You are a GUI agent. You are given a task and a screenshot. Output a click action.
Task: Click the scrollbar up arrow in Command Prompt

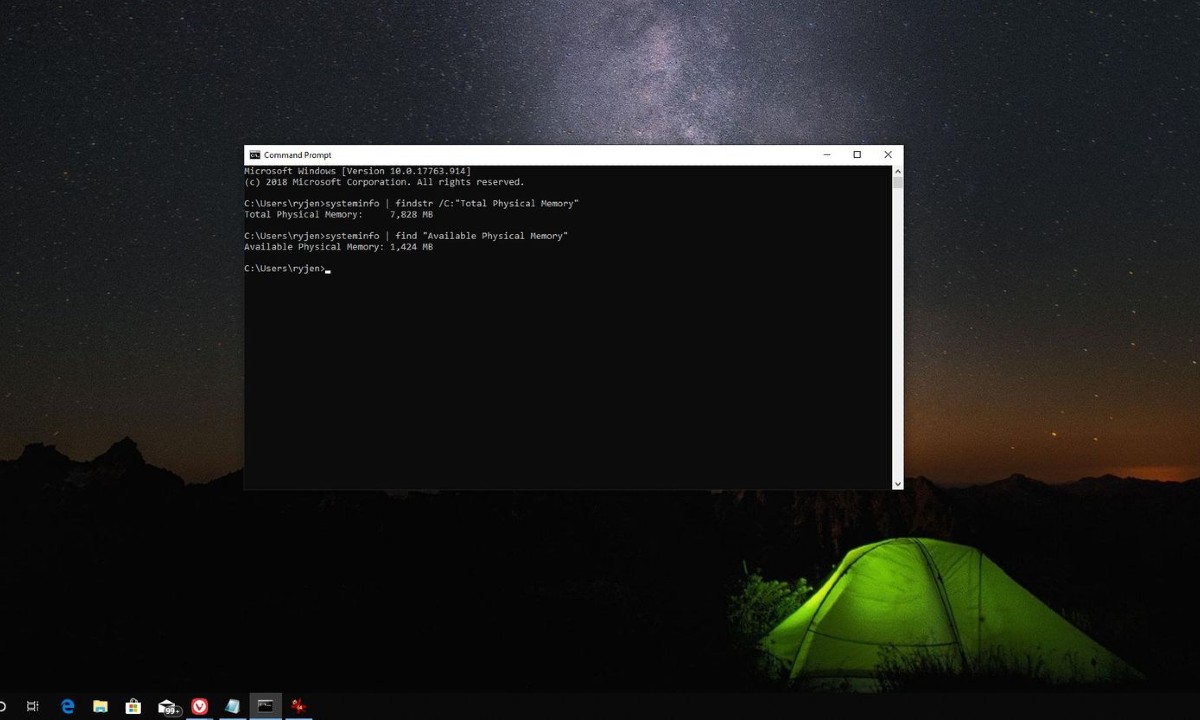pyautogui.click(x=897, y=171)
